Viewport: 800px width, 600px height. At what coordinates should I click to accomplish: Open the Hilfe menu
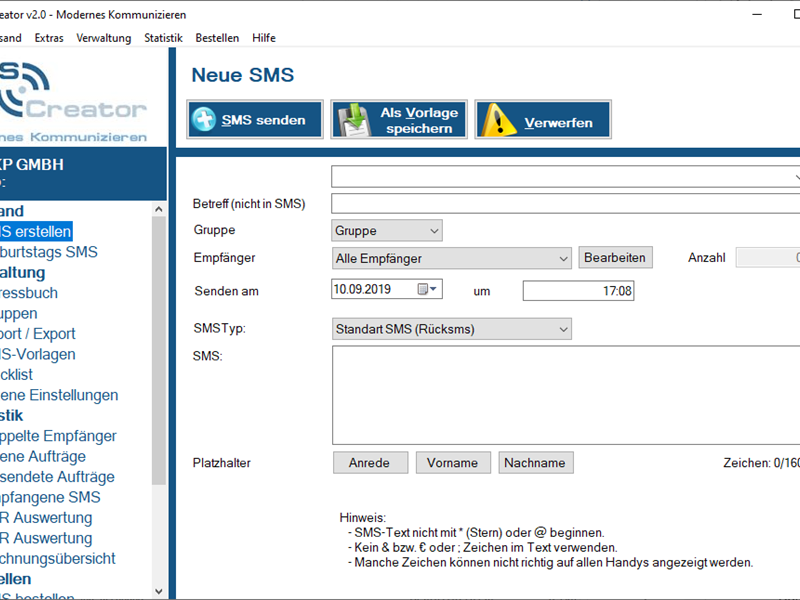click(264, 38)
